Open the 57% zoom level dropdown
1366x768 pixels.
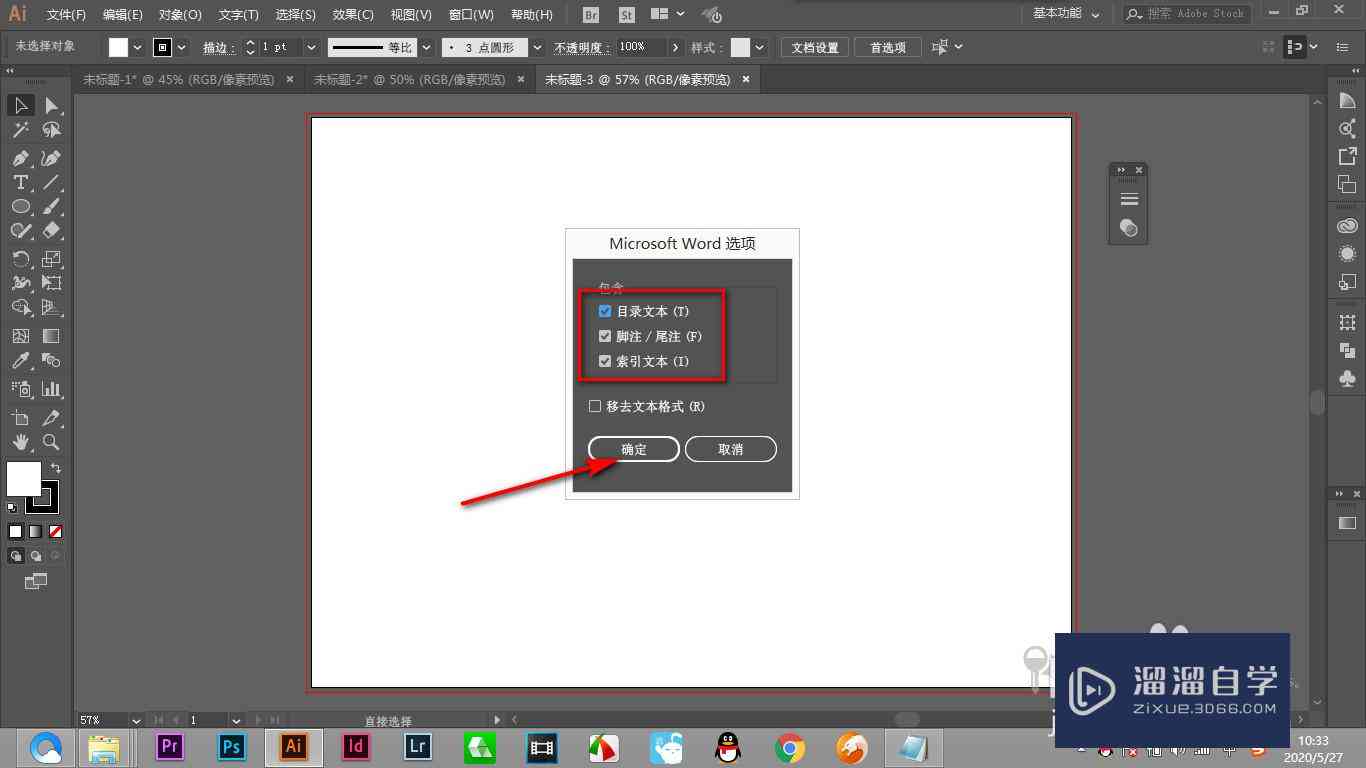tap(136, 720)
